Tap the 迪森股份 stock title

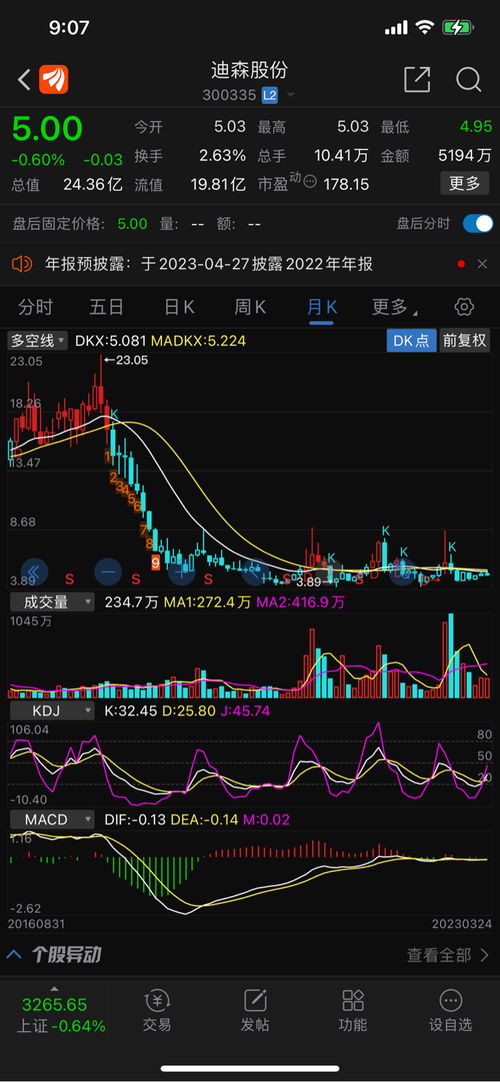point(250,70)
